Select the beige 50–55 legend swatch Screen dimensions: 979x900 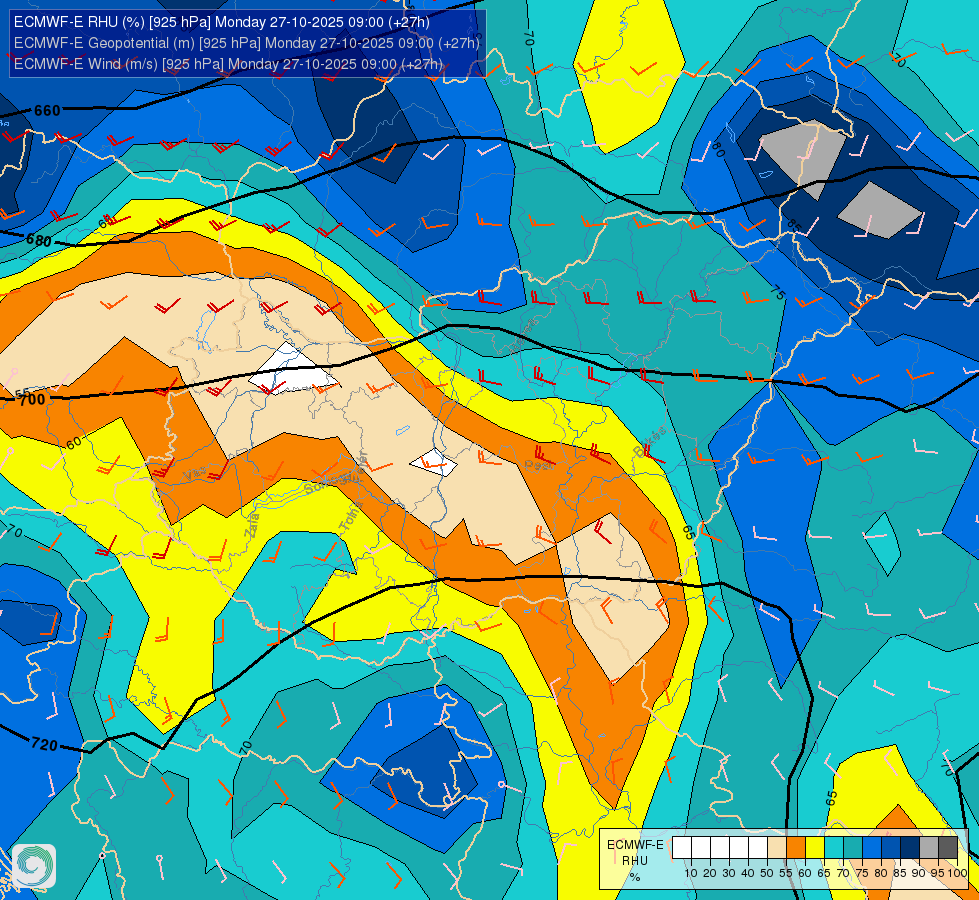[x=777, y=848]
